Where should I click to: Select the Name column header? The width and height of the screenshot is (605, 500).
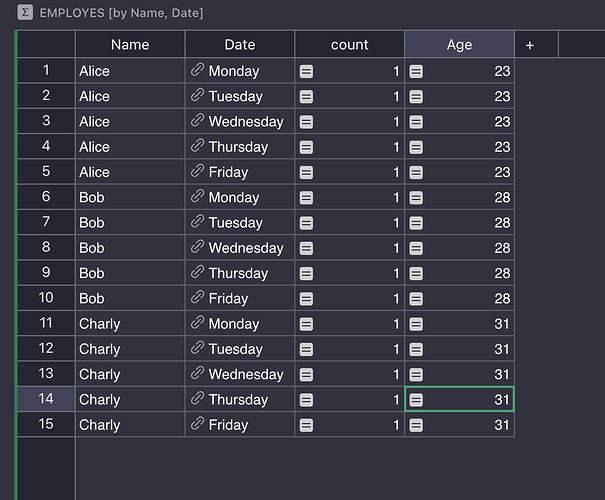pos(130,45)
